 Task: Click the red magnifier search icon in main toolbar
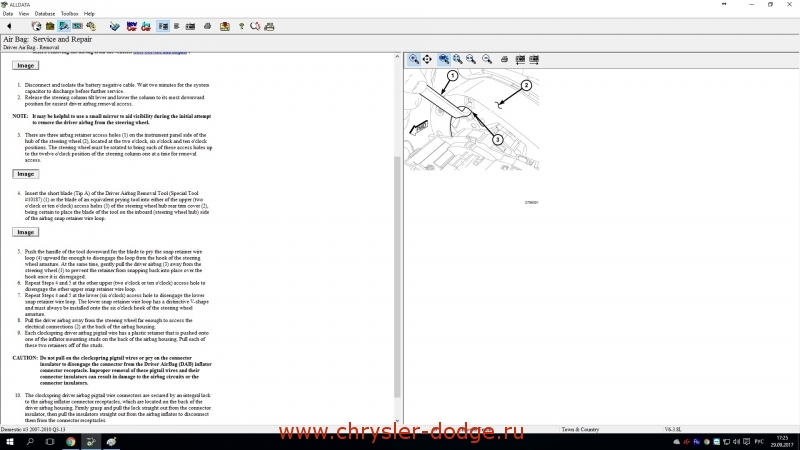click(x=255, y=26)
